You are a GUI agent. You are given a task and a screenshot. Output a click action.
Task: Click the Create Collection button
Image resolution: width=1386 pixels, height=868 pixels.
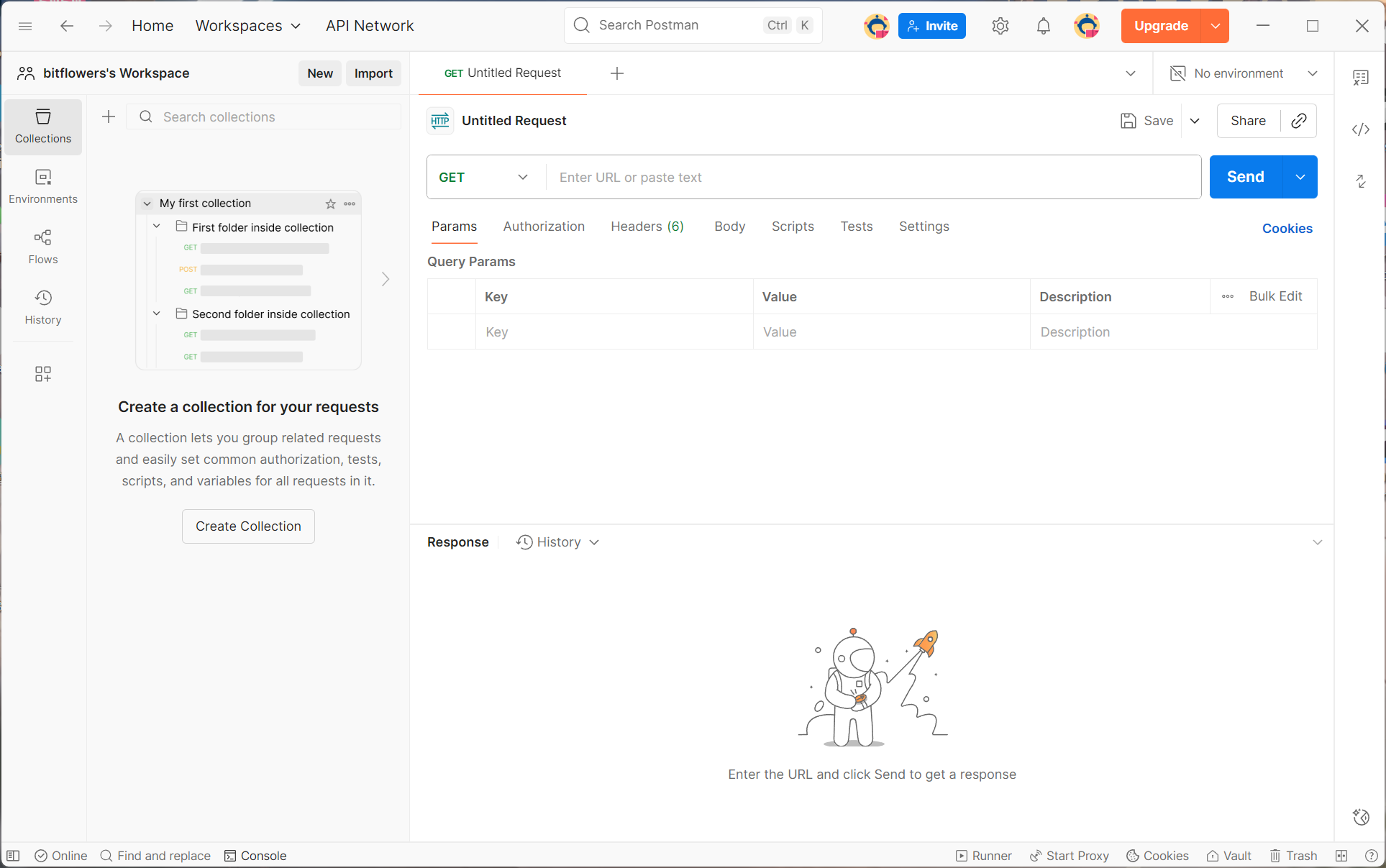248,526
